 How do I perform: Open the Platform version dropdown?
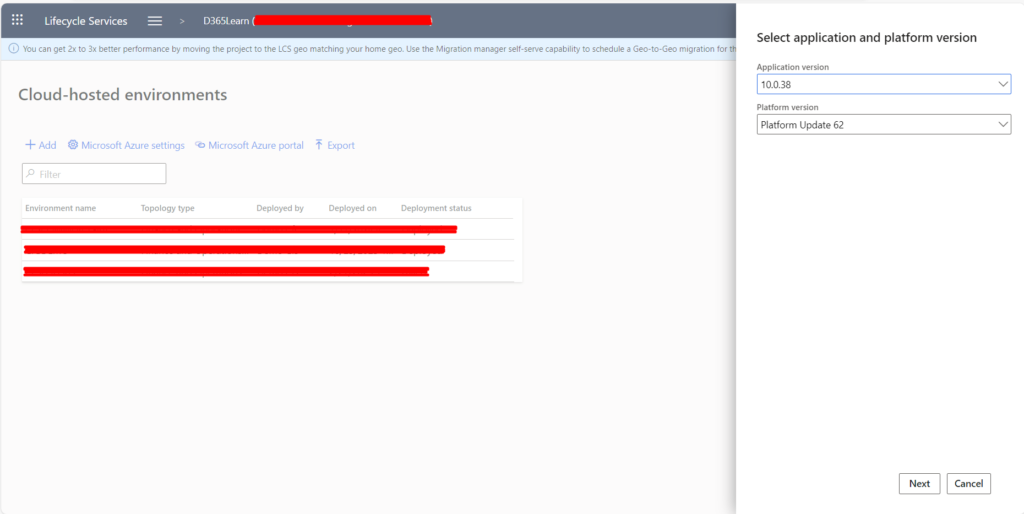[884, 125]
